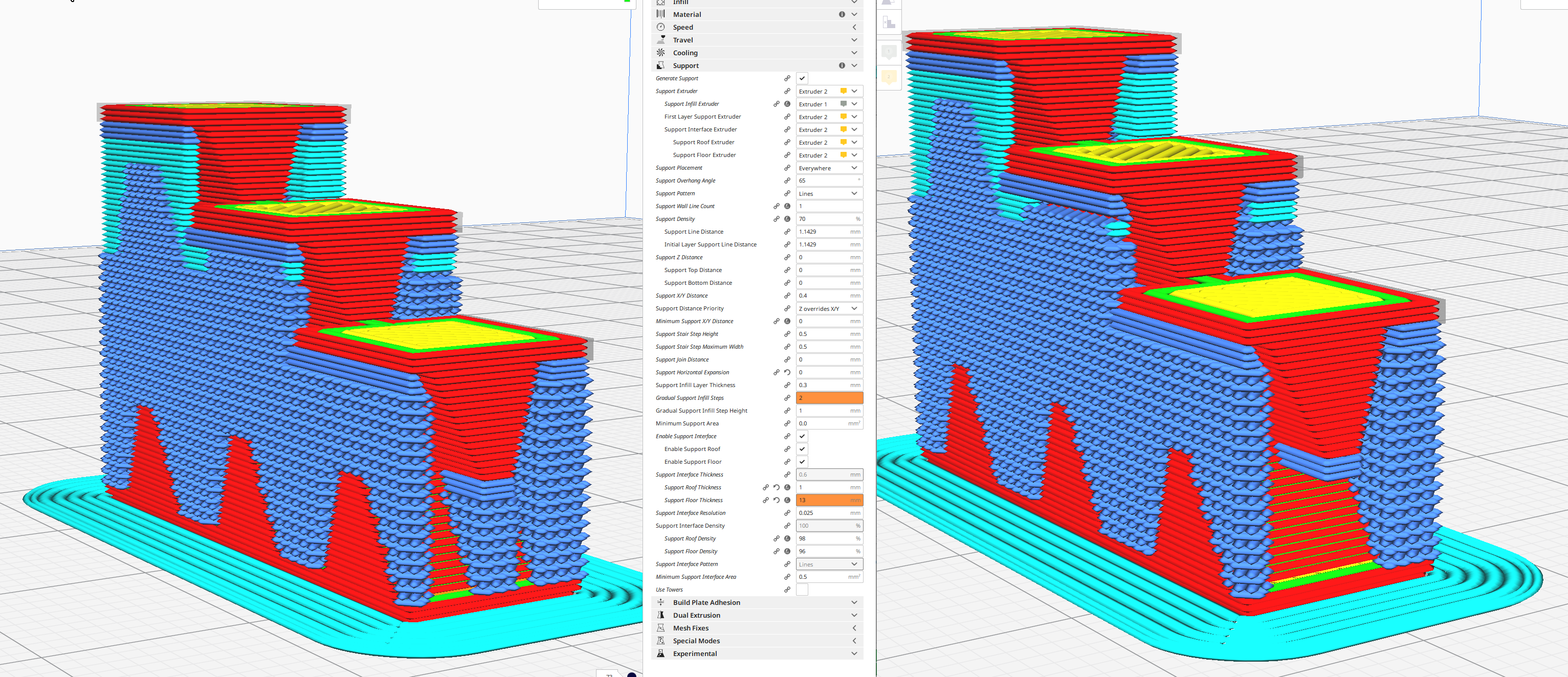This screenshot has width=1568, height=677.
Task: Open the Support Pattern dropdown
Action: point(829,193)
